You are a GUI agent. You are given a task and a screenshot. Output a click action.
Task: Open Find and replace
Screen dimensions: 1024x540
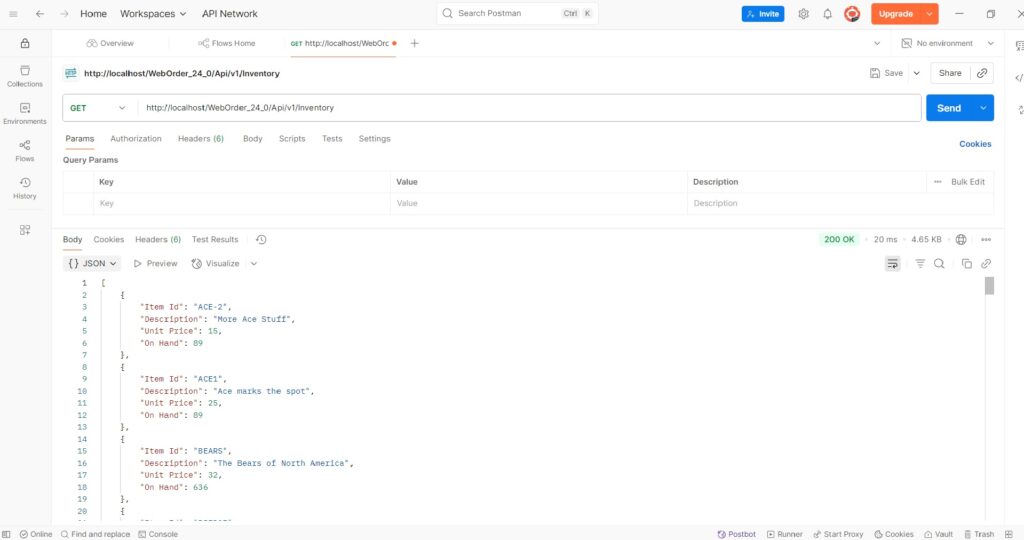(95, 534)
